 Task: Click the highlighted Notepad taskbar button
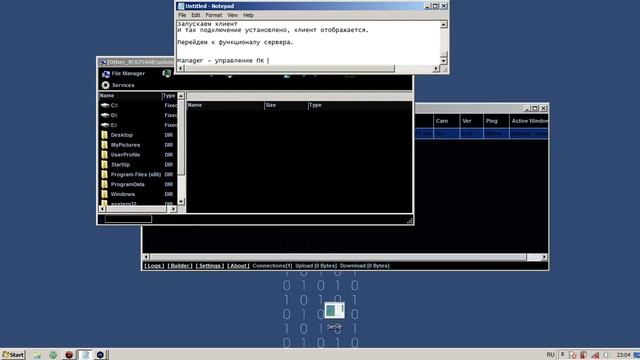point(85,355)
